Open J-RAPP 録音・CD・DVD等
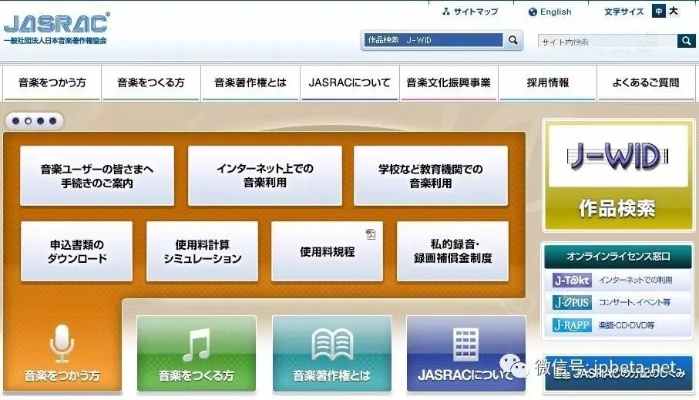Screen dimensions: 699x400 click(618, 325)
